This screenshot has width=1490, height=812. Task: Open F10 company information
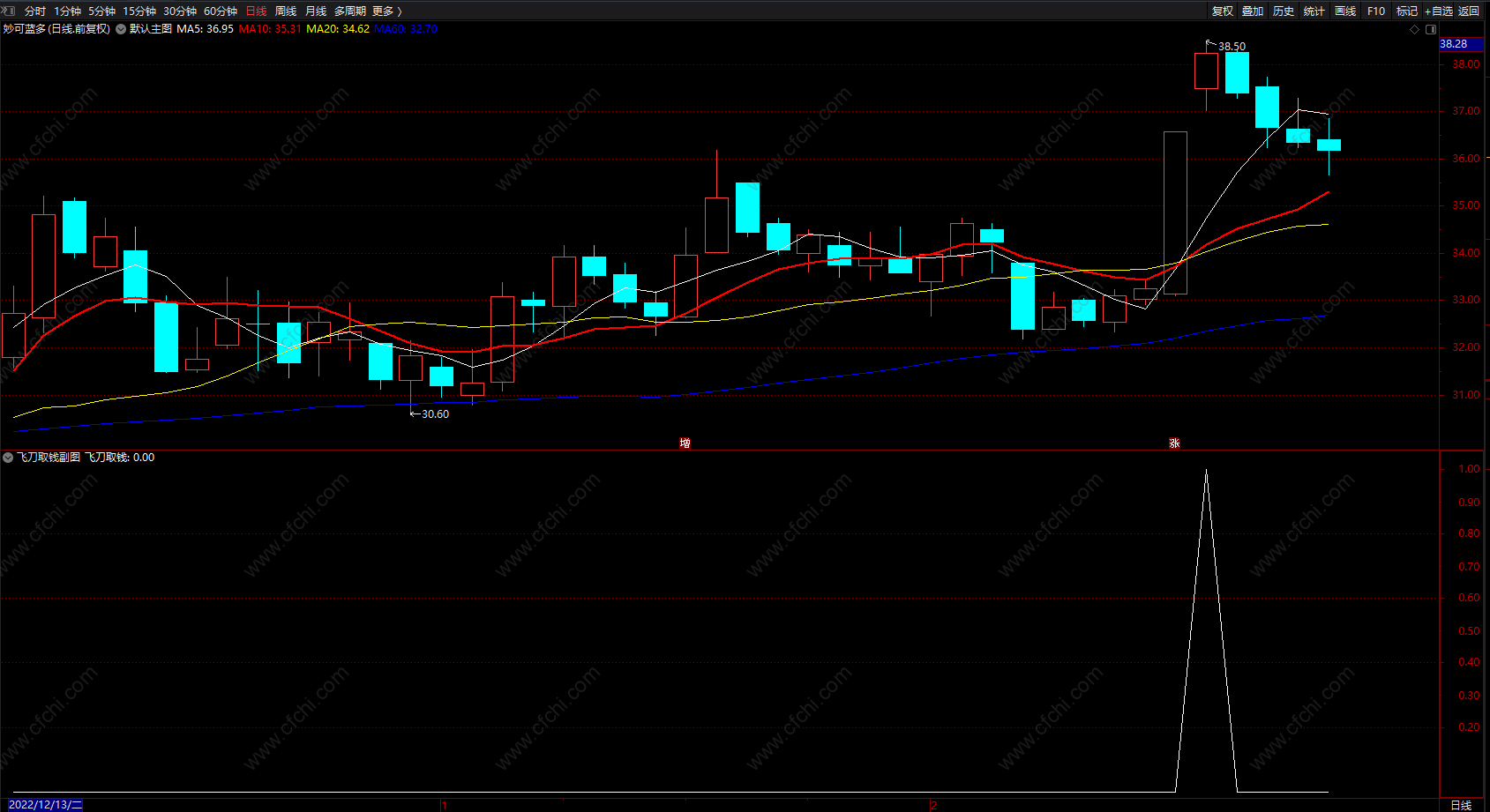point(1376,11)
